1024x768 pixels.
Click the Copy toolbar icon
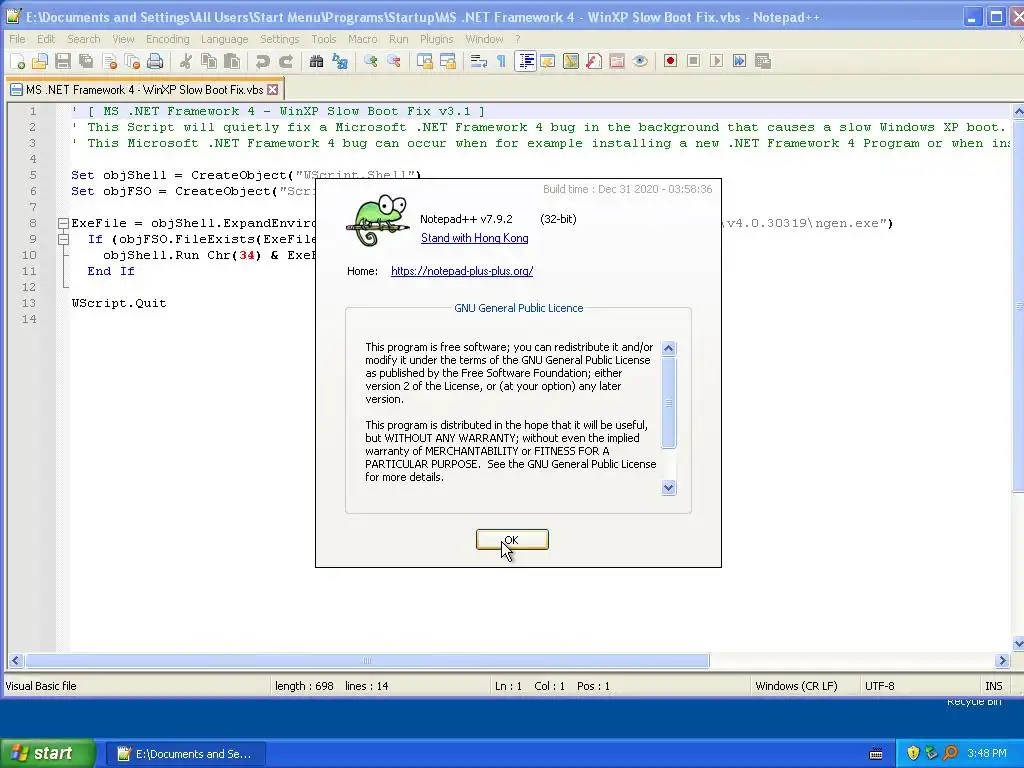(x=209, y=61)
